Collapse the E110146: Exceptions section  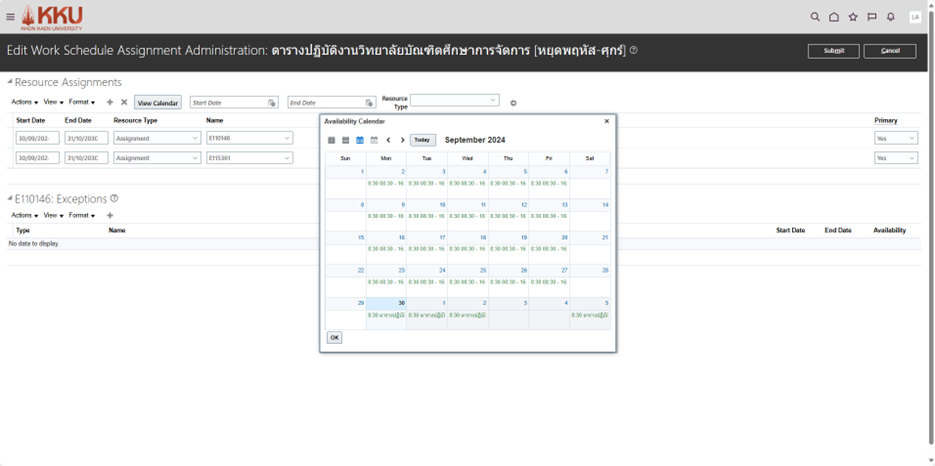point(10,199)
